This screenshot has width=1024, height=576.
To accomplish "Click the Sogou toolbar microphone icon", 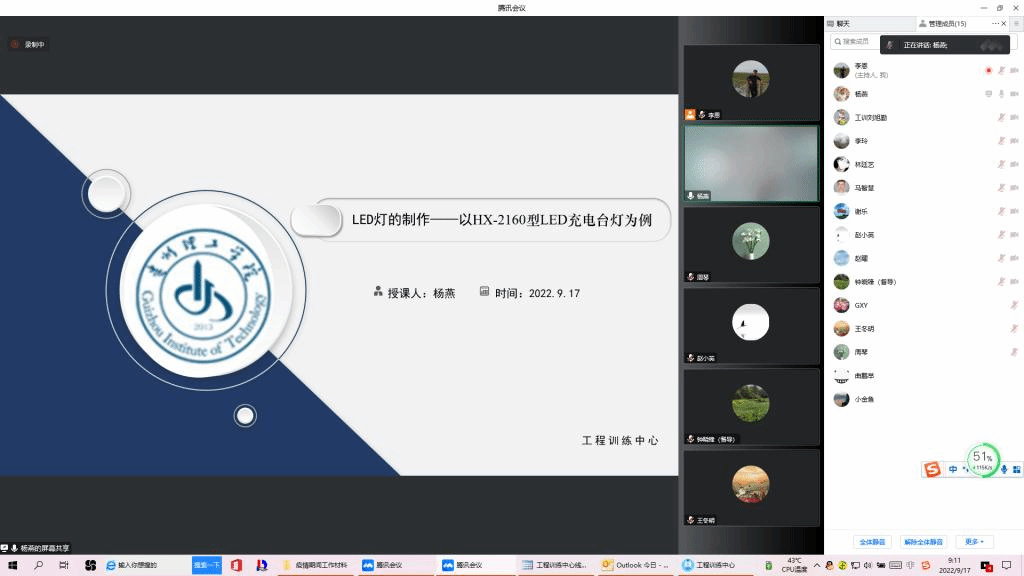I will point(1003,469).
